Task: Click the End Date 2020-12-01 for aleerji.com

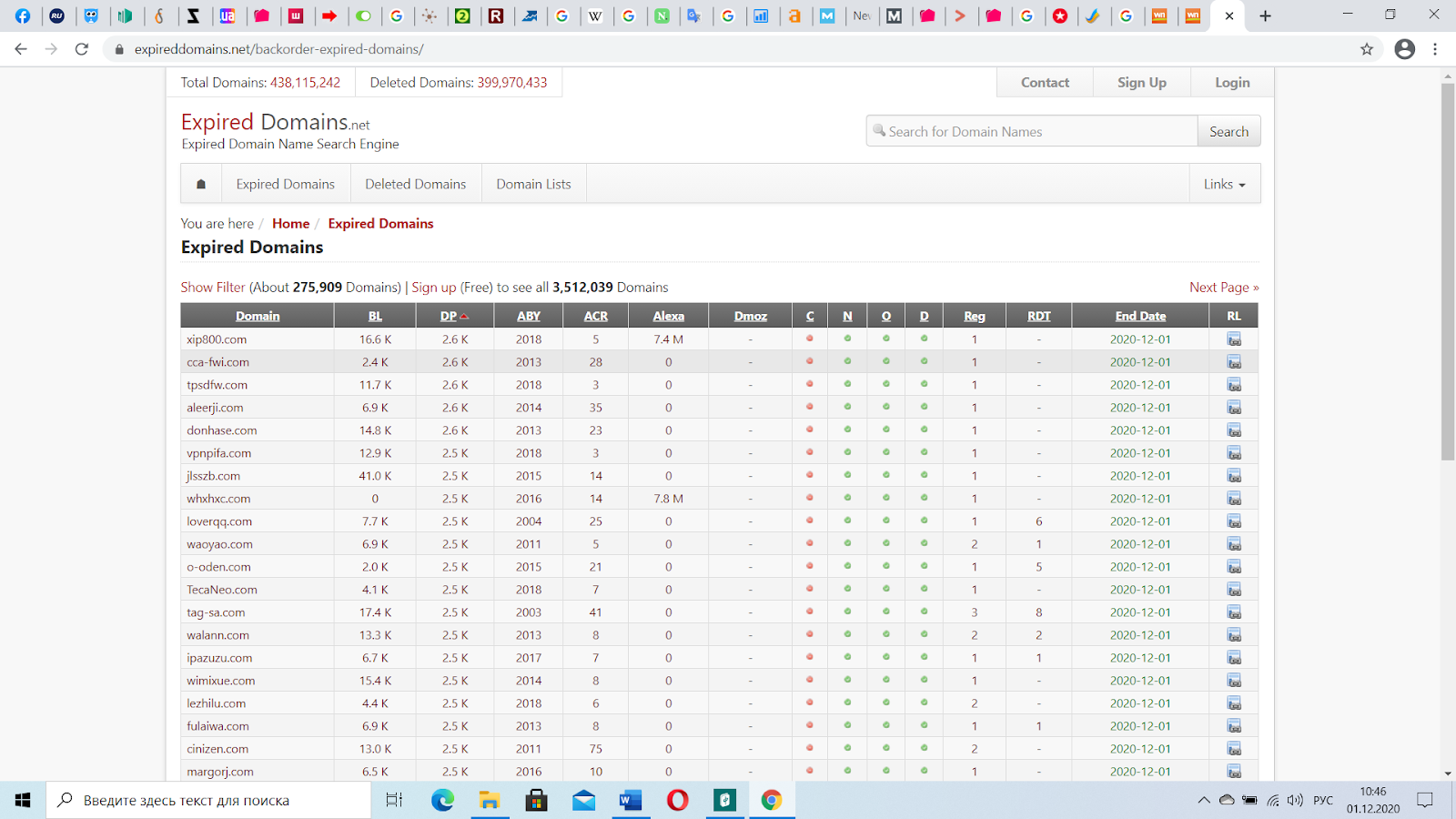Action: (1140, 407)
